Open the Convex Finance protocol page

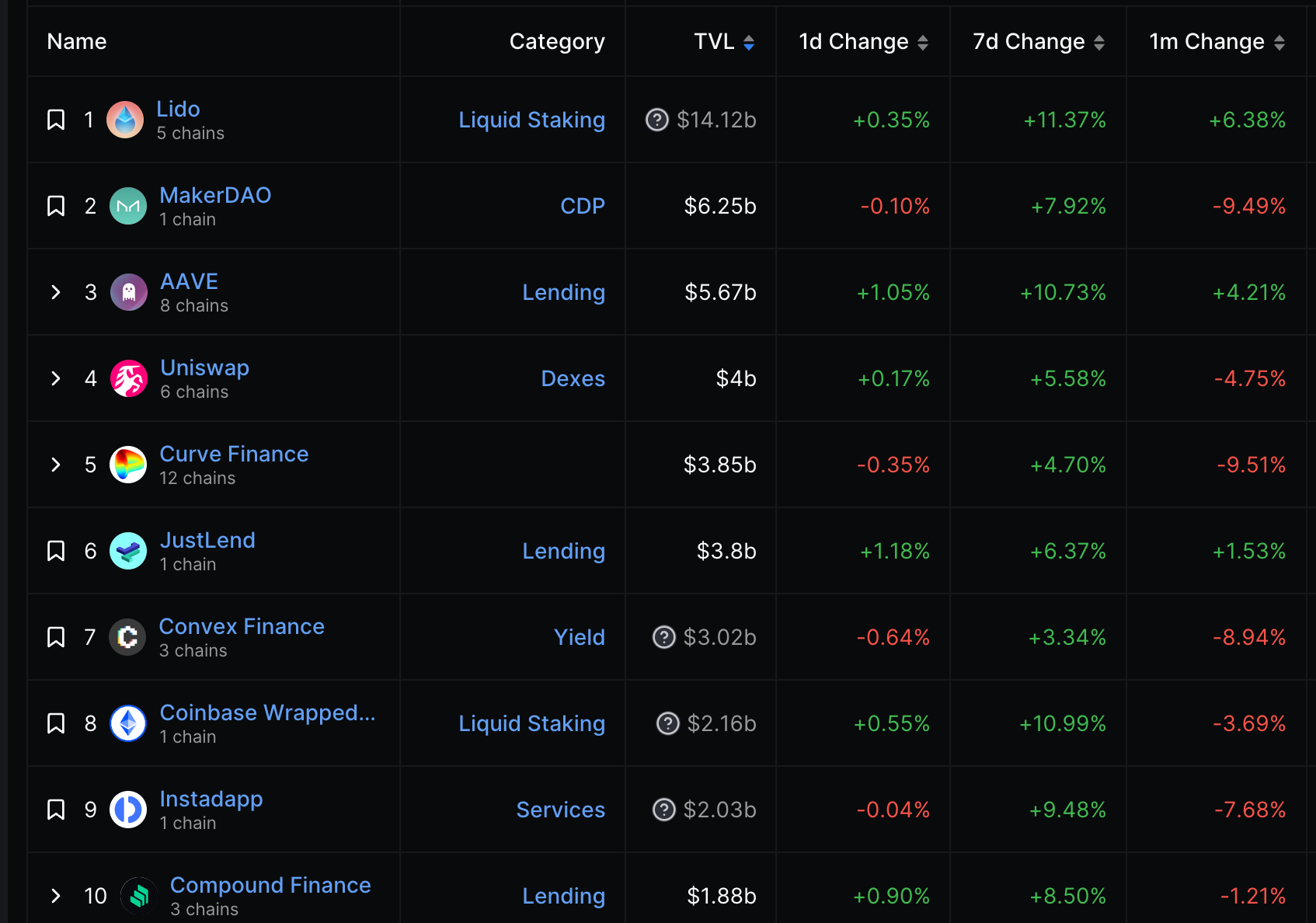pyautogui.click(x=242, y=626)
